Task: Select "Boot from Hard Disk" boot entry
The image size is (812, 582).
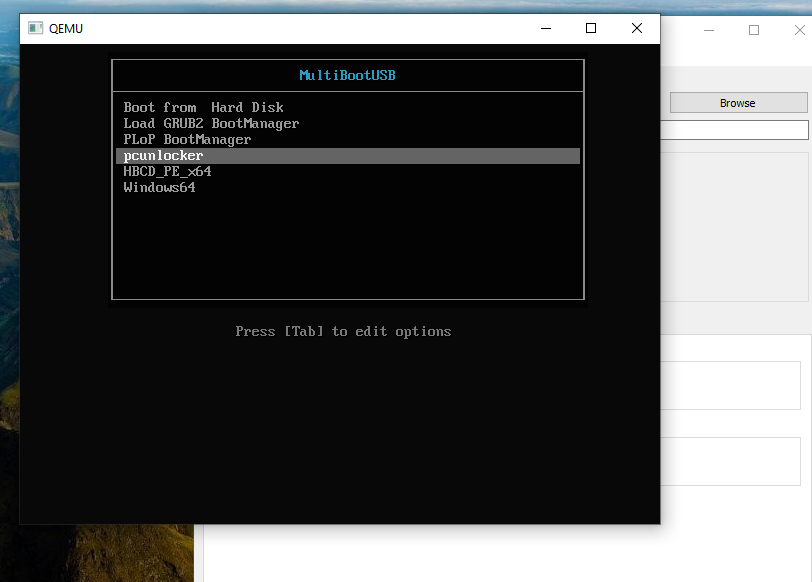Action: tap(204, 108)
